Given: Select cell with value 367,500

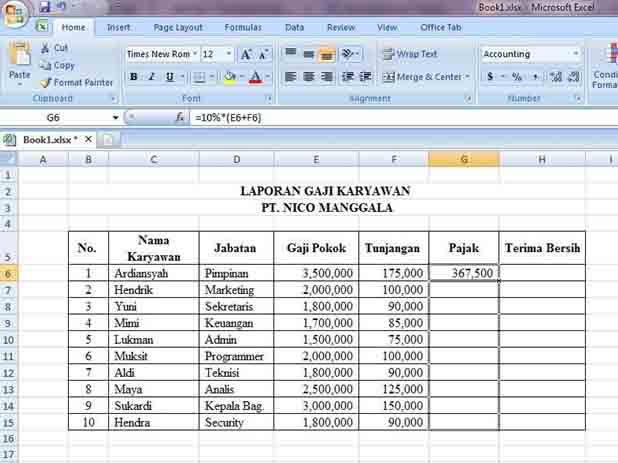Looking at the screenshot, I should pyautogui.click(x=464, y=273).
